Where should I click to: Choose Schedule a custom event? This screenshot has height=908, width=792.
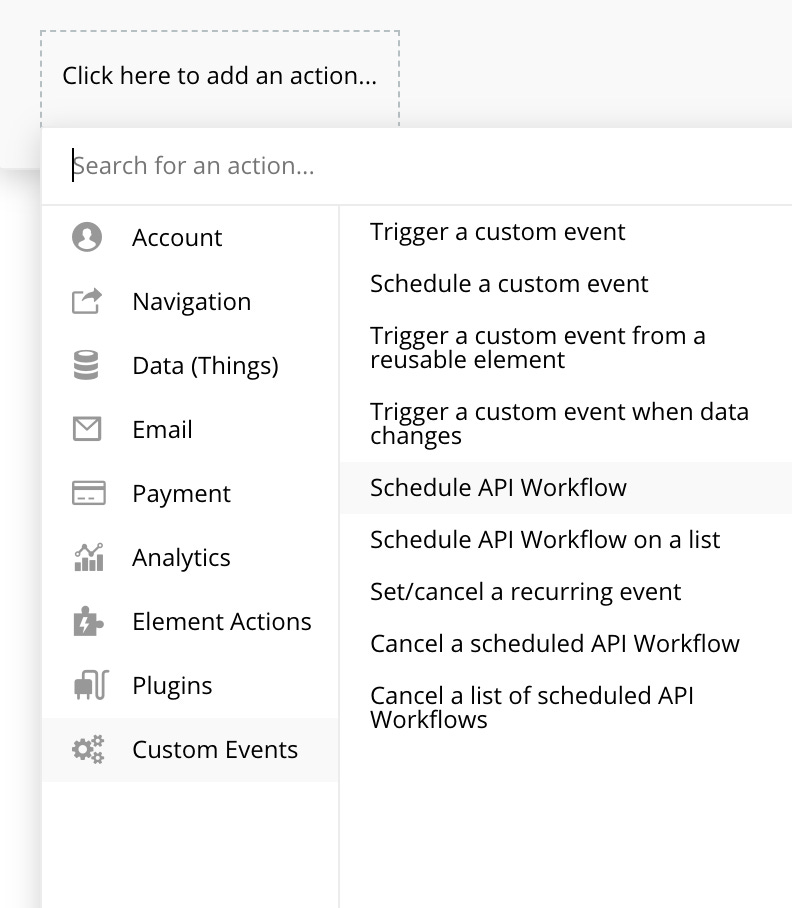(566, 284)
